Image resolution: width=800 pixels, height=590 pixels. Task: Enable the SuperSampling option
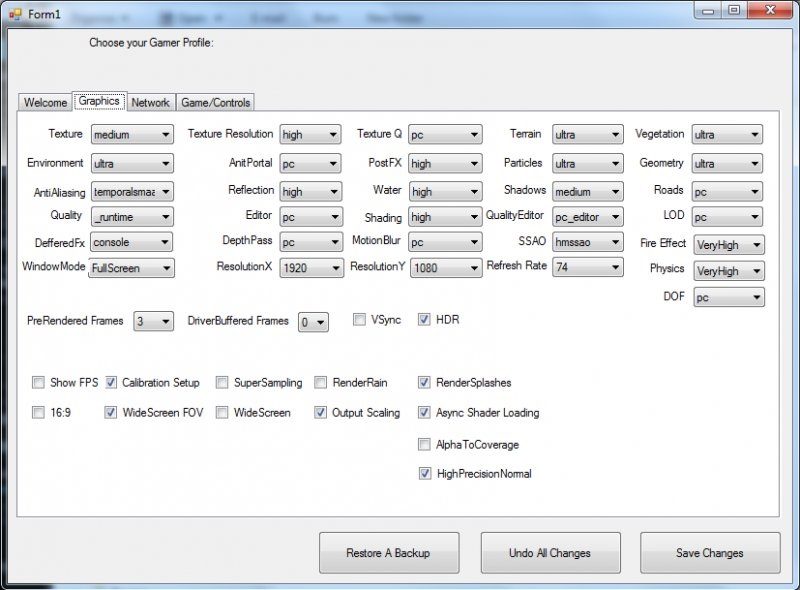222,382
